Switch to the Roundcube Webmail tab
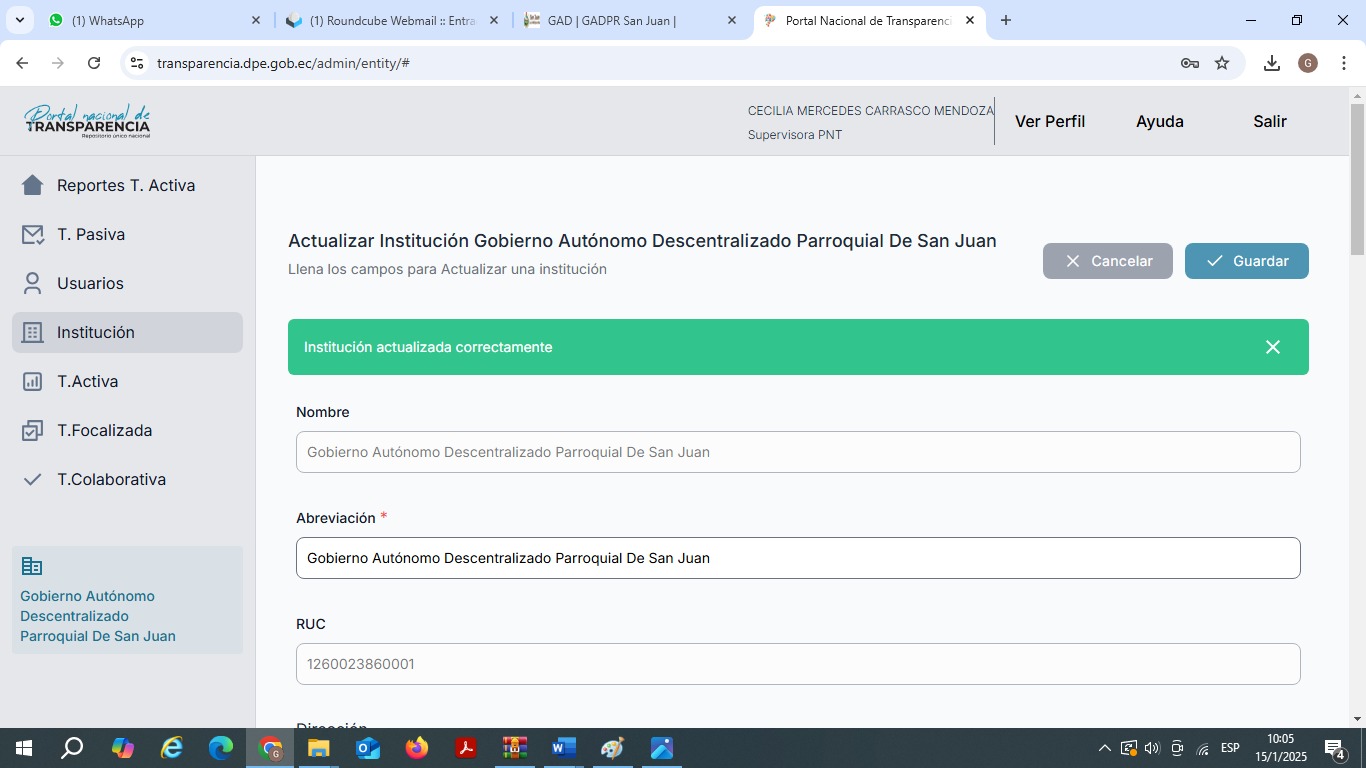The width and height of the screenshot is (1366, 768). 392,20
